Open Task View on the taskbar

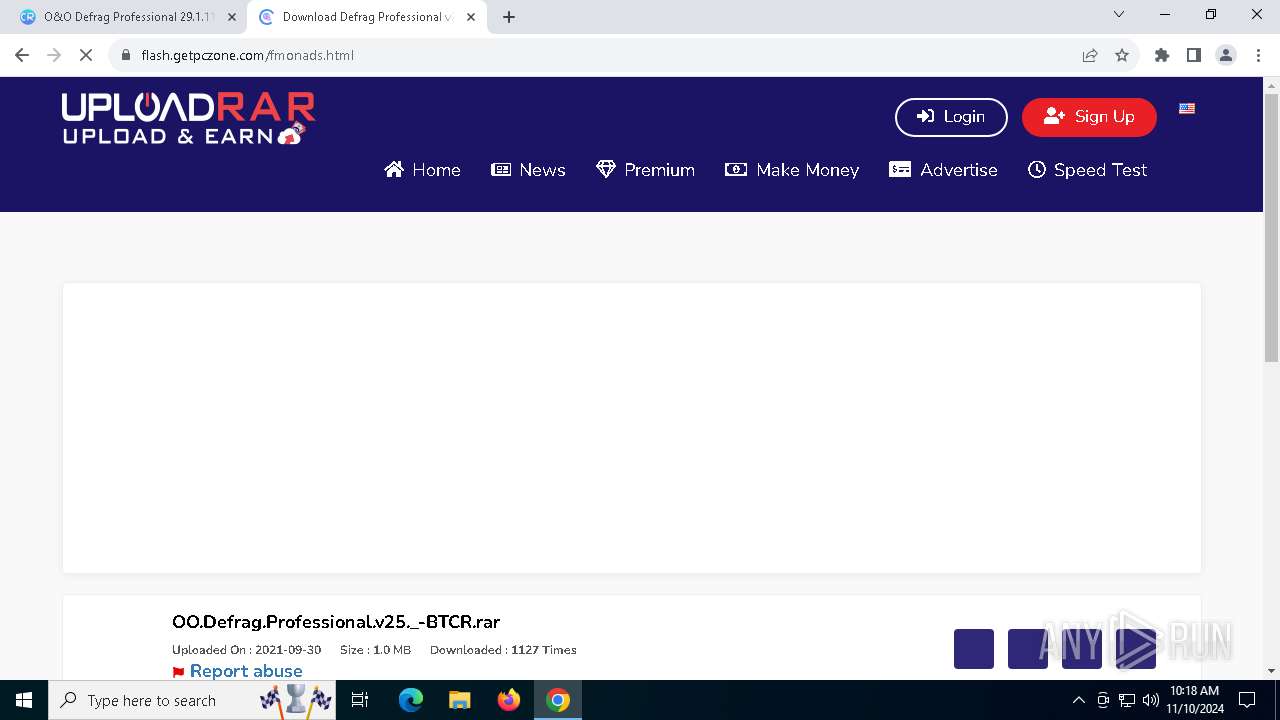[x=360, y=700]
